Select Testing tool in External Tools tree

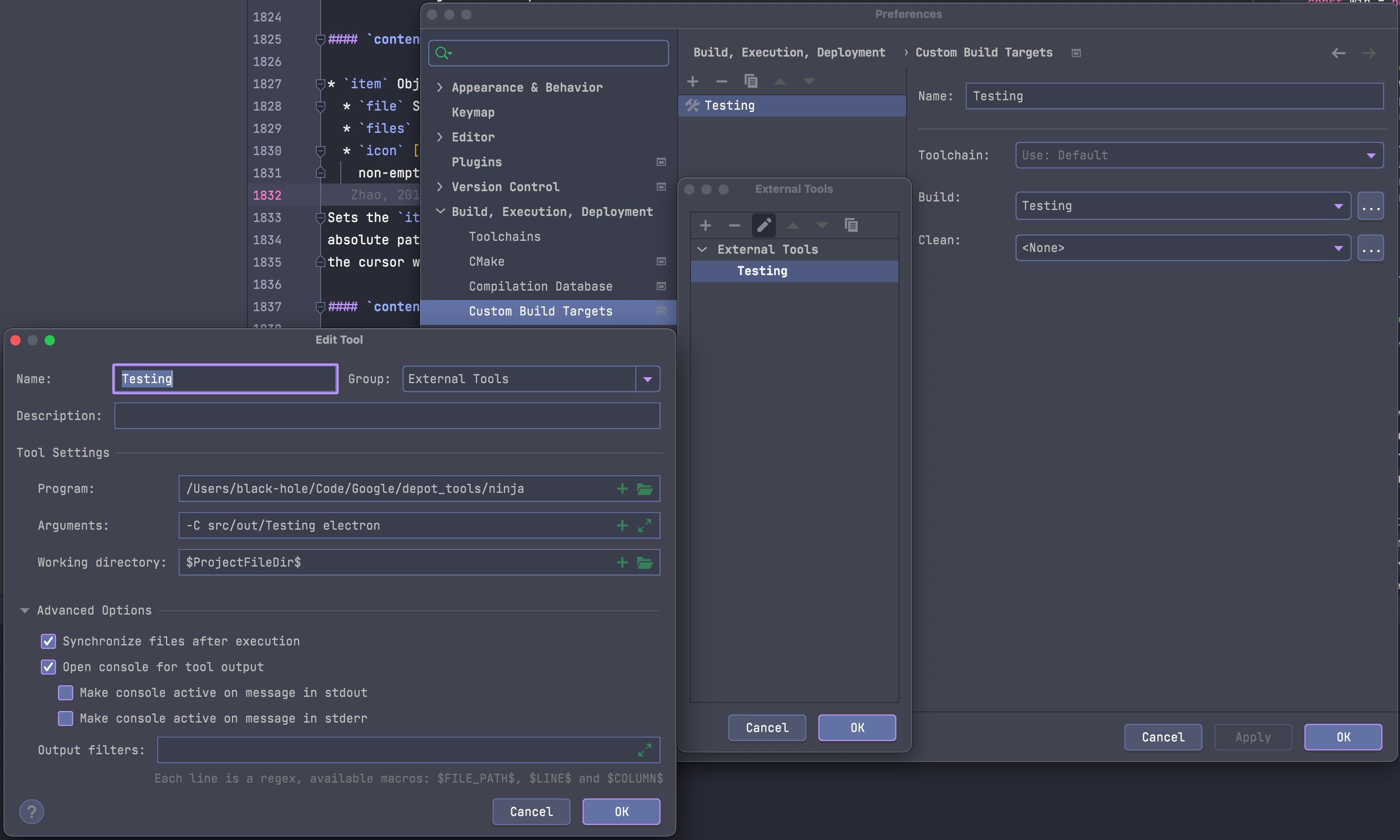click(x=794, y=271)
